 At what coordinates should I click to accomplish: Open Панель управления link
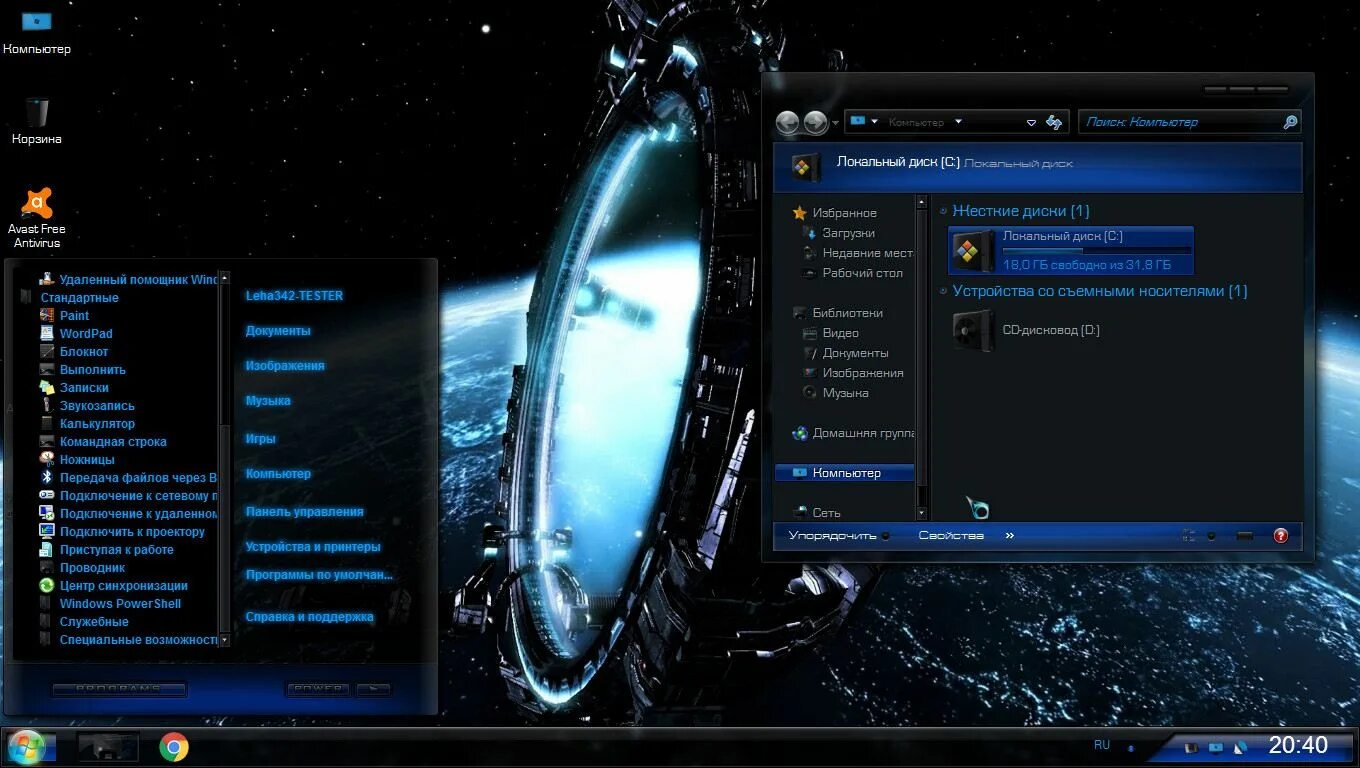304,512
